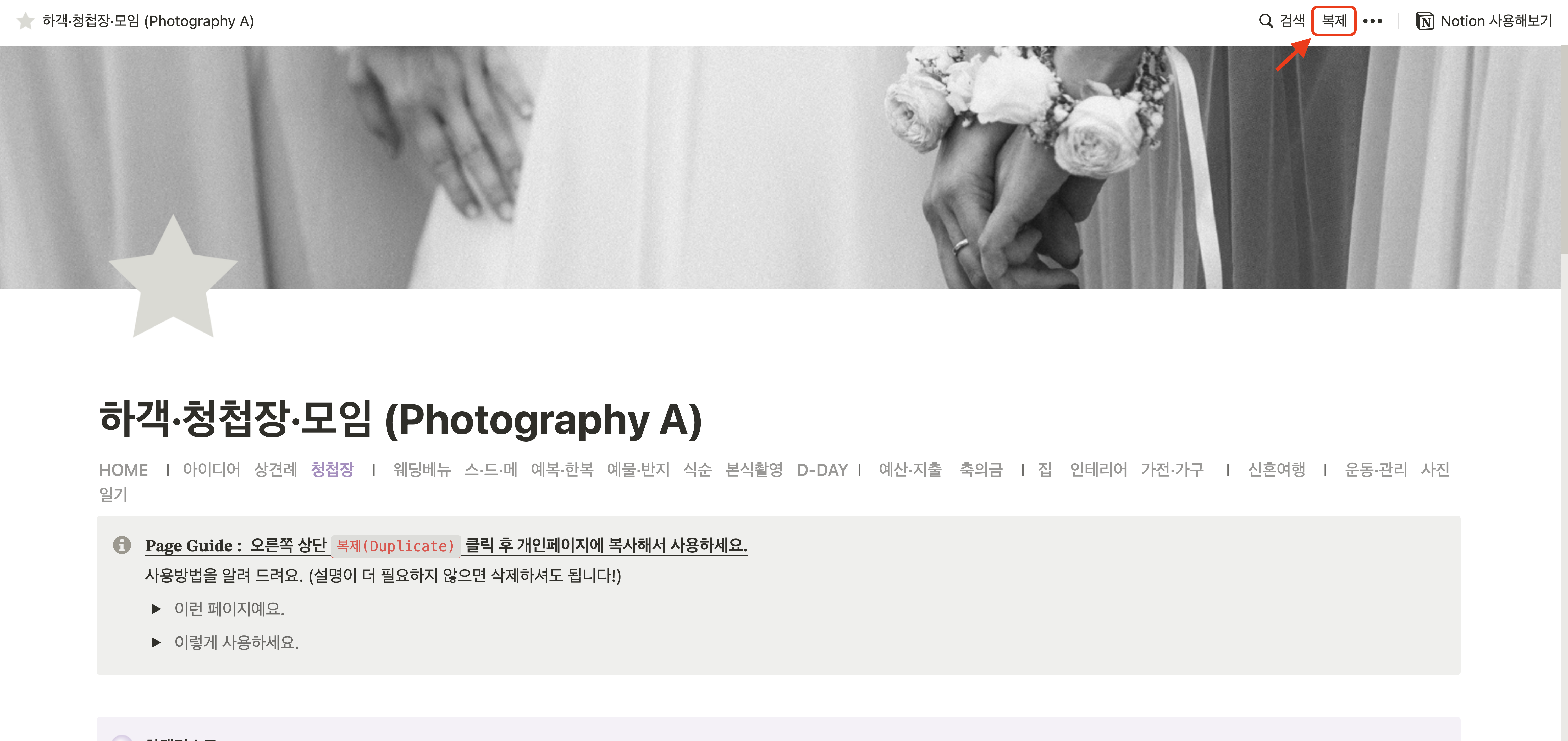Screen dimensions: 1568x741
Task: Click the 복제 duplicate button
Action: 1334,21
